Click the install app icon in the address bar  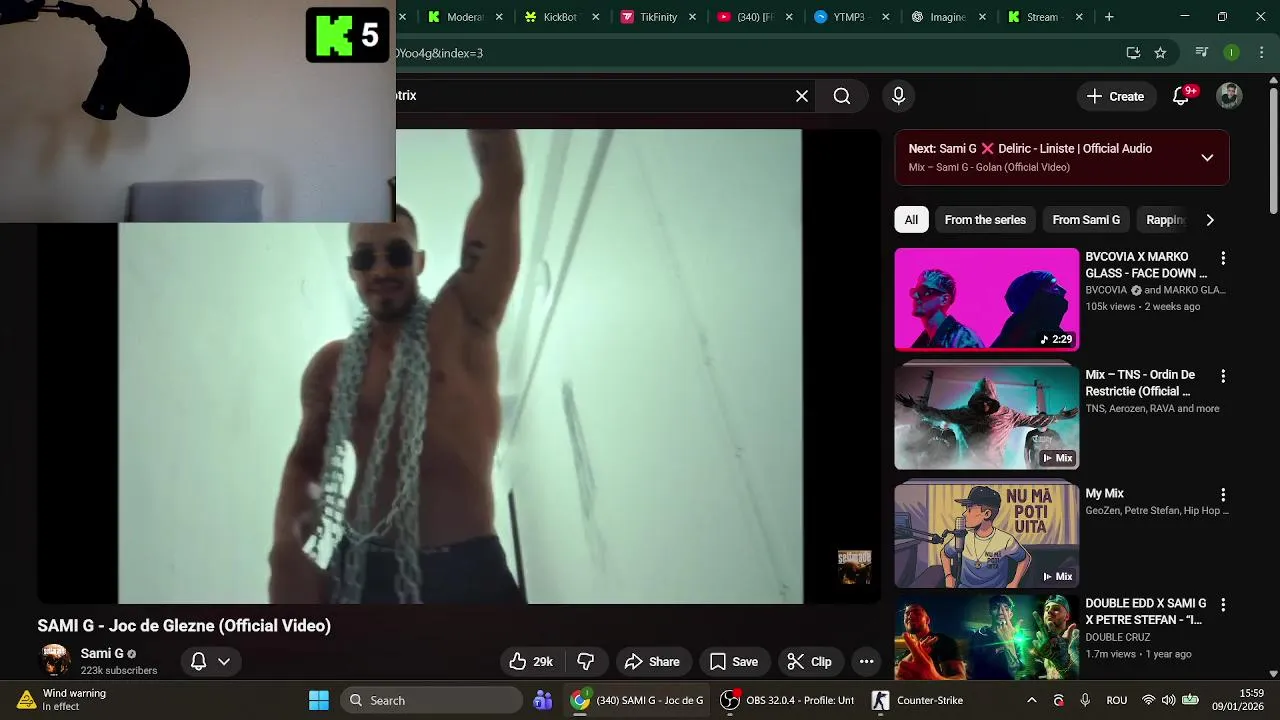[x=1133, y=53]
